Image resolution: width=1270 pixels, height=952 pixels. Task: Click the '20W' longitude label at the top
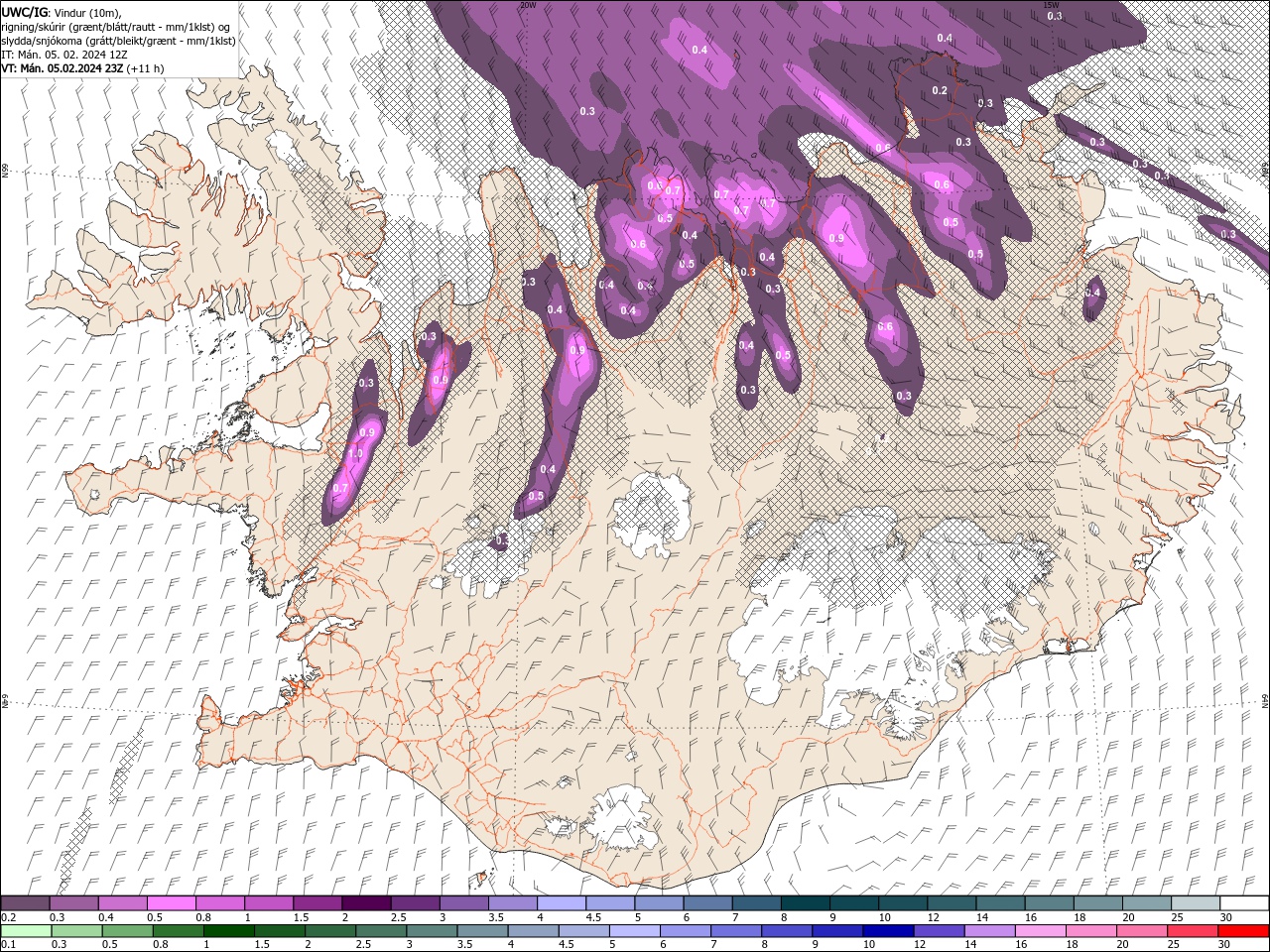pos(528,5)
